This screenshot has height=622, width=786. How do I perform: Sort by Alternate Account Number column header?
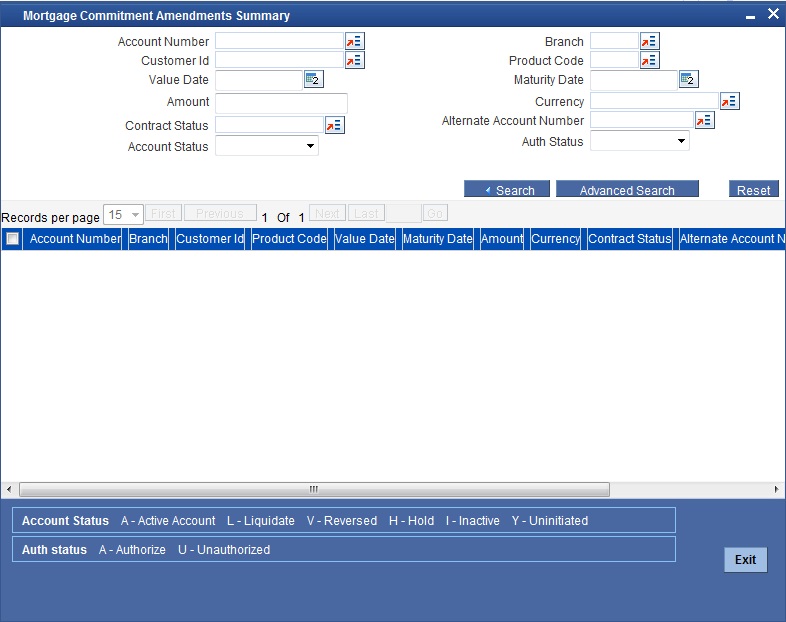(x=732, y=239)
